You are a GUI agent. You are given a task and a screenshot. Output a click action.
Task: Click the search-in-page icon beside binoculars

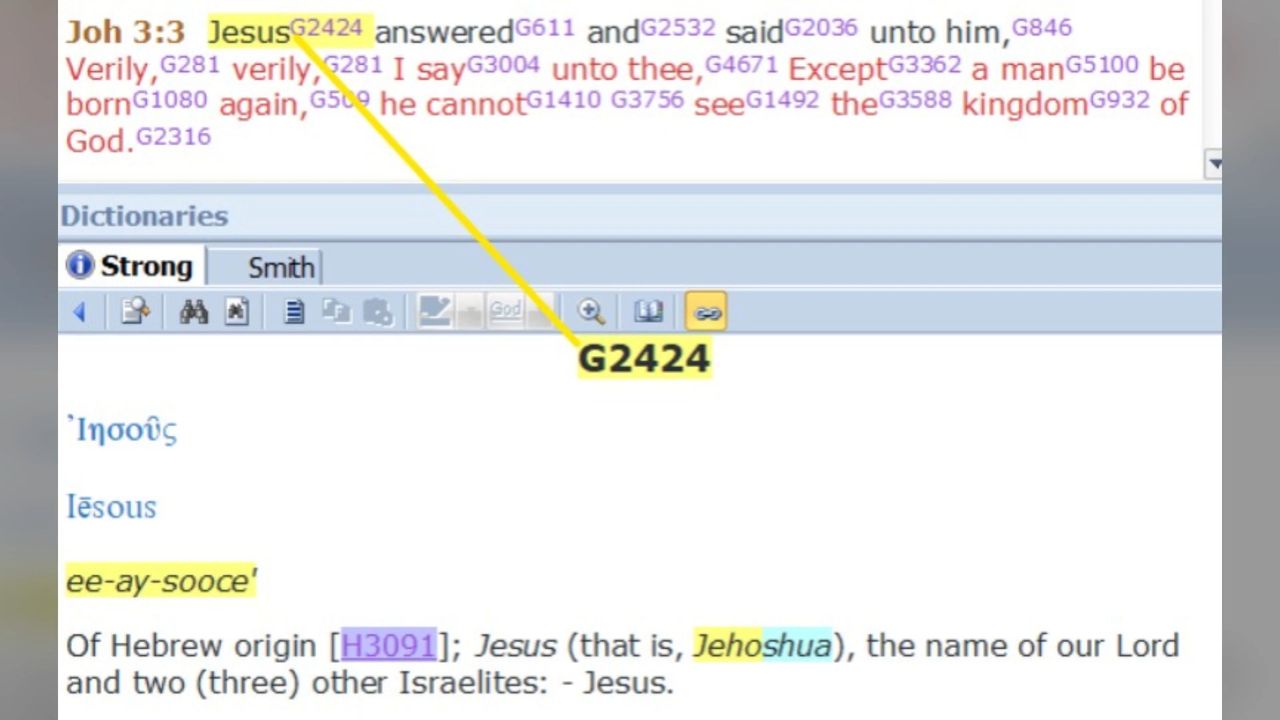[236, 312]
